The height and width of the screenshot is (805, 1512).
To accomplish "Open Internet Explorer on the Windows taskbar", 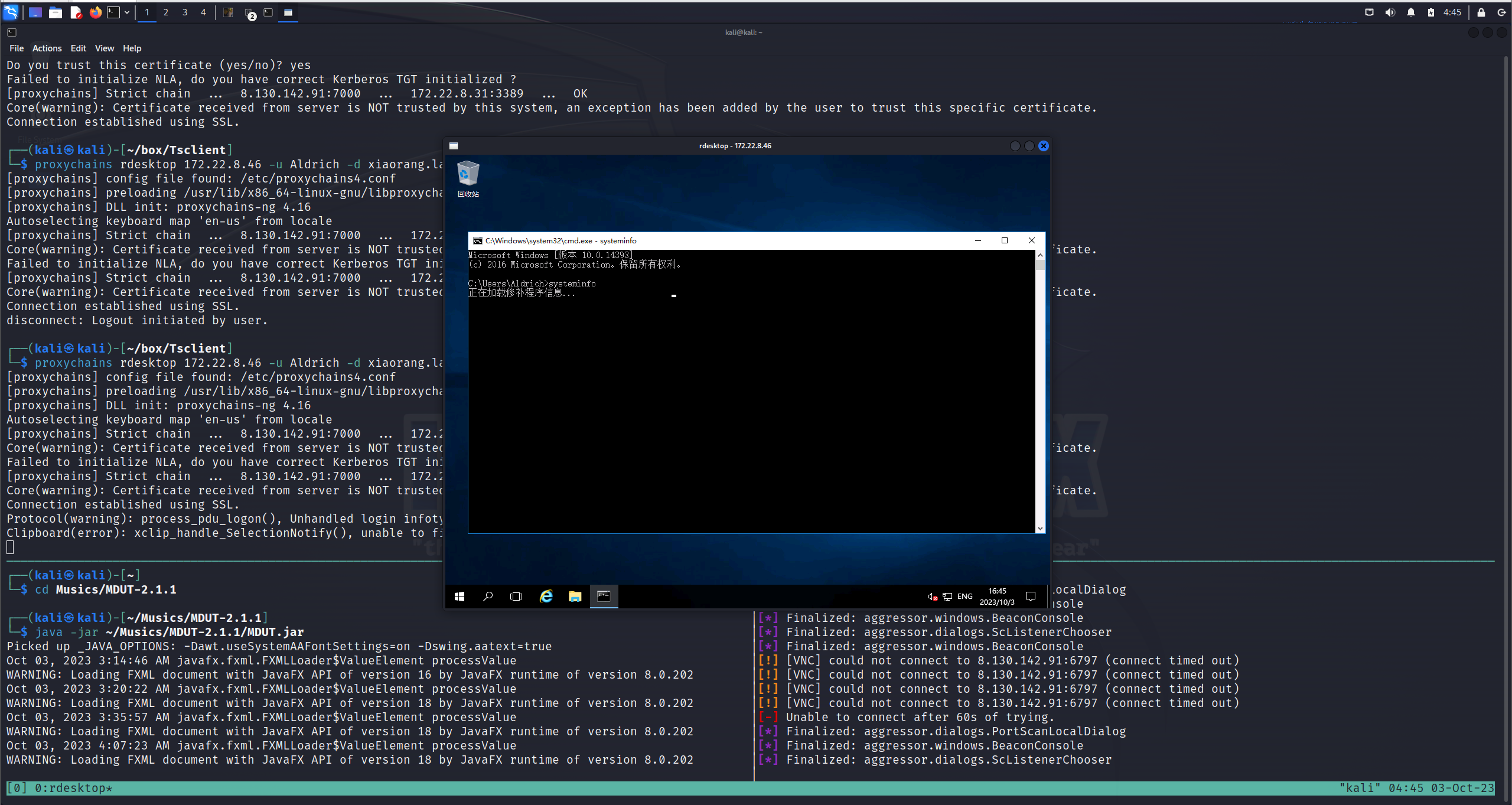I will tap(546, 597).
